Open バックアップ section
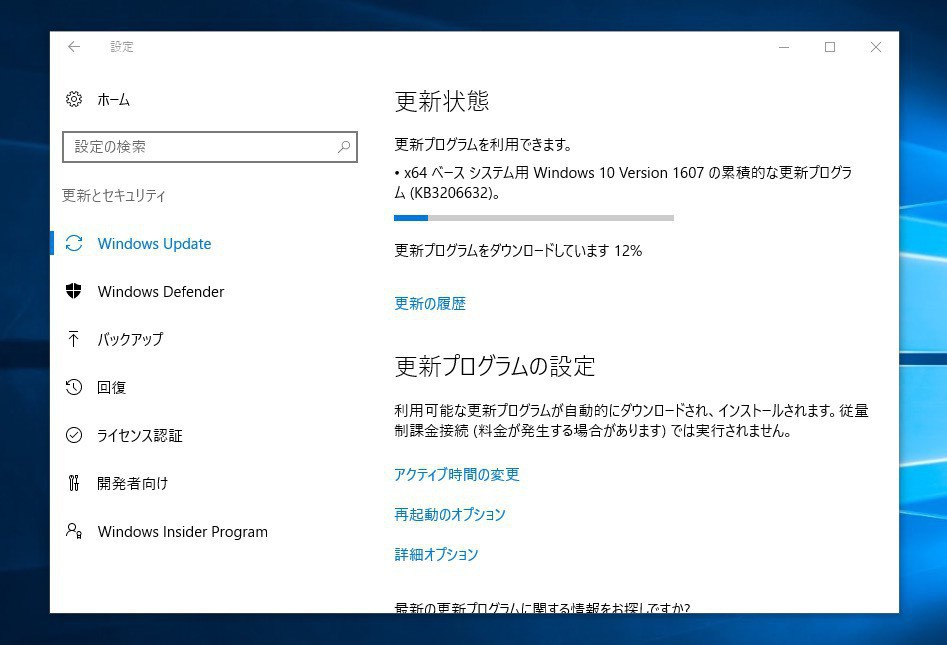 (130, 339)
